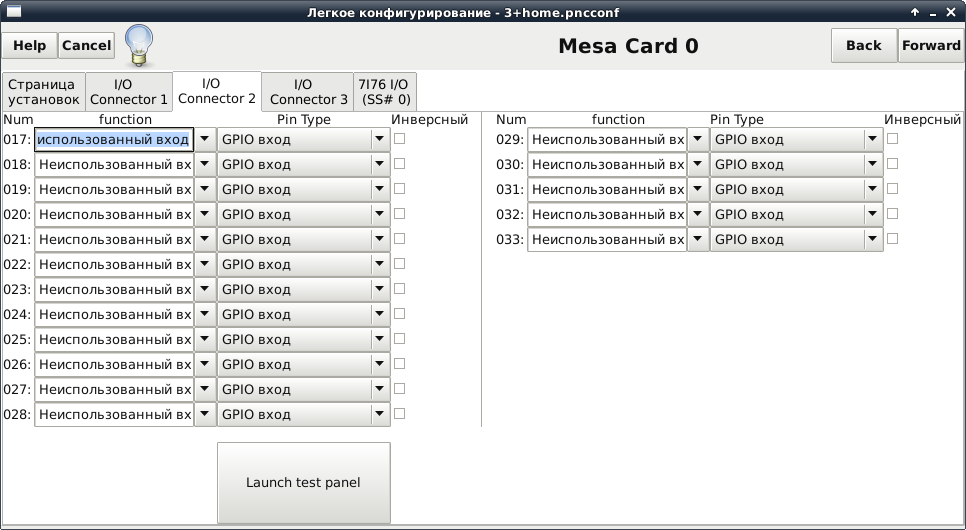Click function text field for pin 031

607,189
